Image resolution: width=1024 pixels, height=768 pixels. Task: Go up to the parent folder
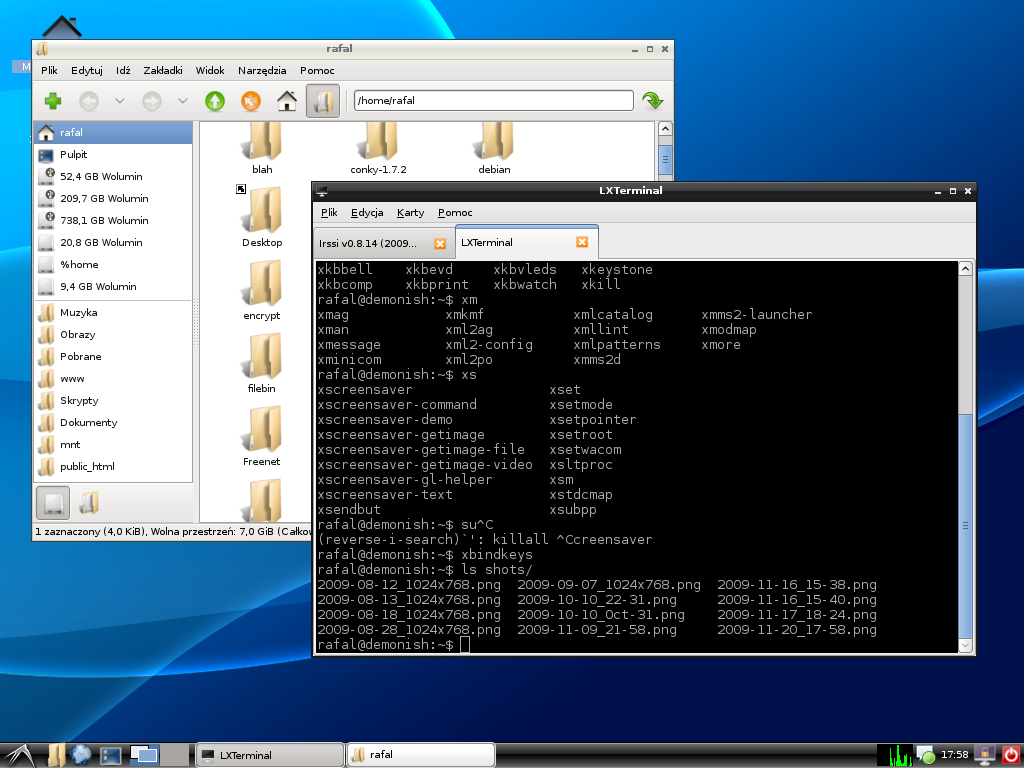pyautogui.click(x=215, y=101)
